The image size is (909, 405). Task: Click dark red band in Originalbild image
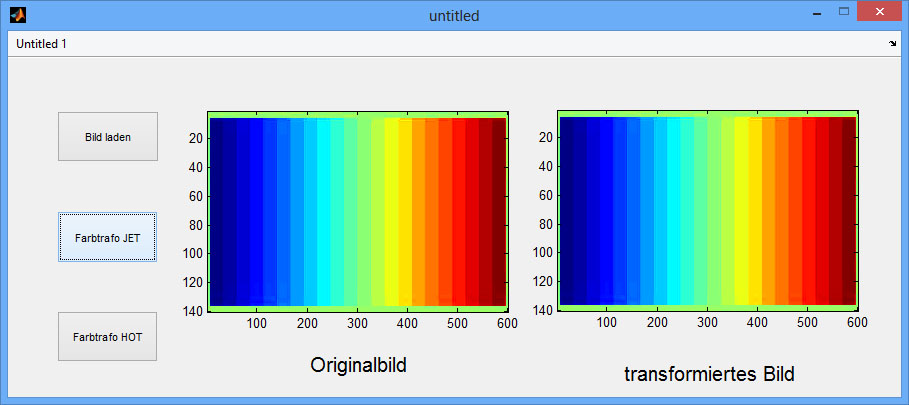click(497, 210)
